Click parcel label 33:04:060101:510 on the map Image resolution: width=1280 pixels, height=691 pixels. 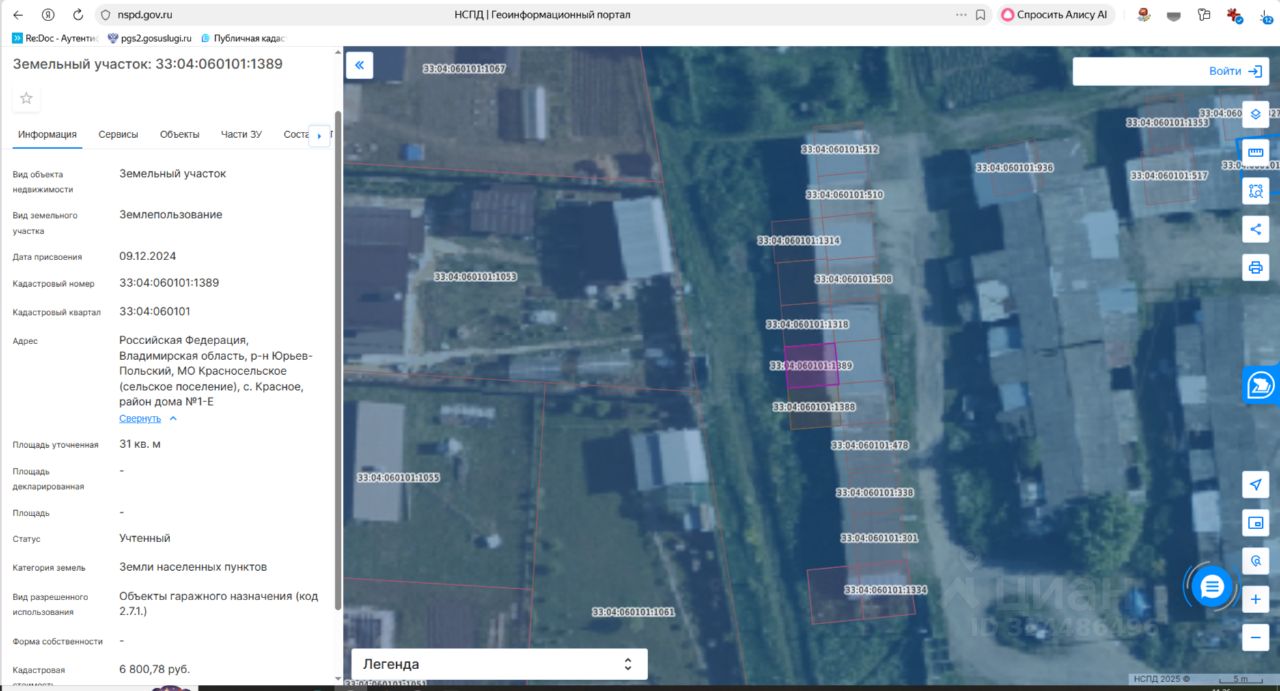pos(845,195)
